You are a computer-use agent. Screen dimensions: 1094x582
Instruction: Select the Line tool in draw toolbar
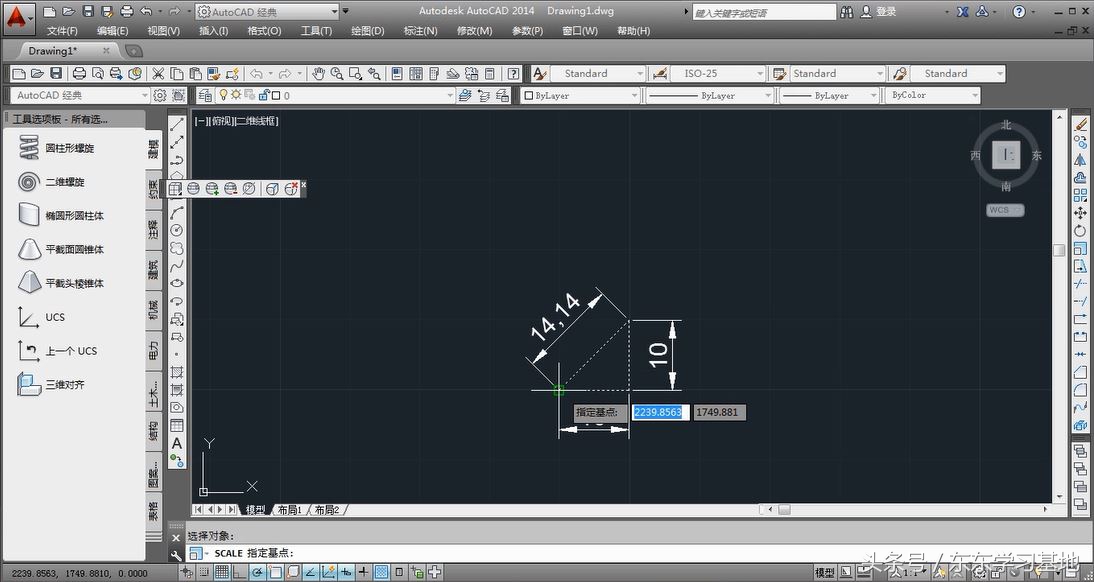(x=177, y=125)
